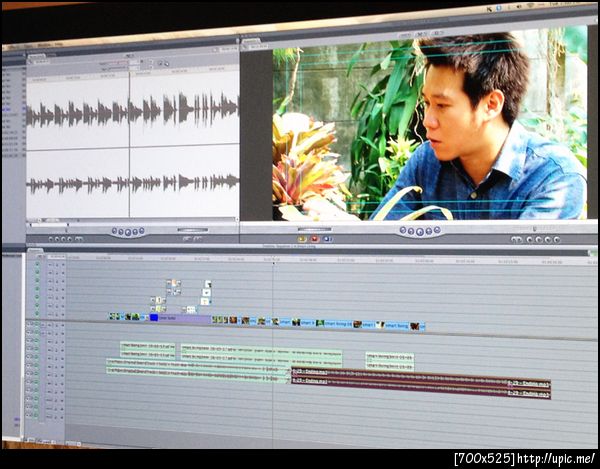Click Play In to Out in Canvas transport
The image size is (600, 469).
click(411, 231)
